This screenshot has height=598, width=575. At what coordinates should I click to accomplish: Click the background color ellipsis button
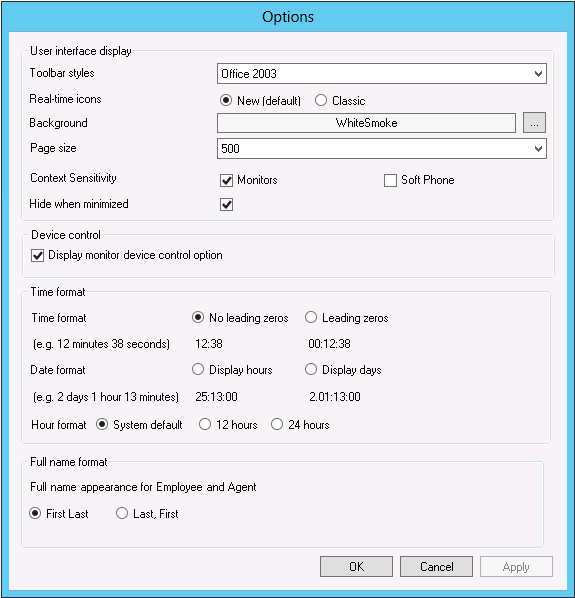tap(534, 123)
